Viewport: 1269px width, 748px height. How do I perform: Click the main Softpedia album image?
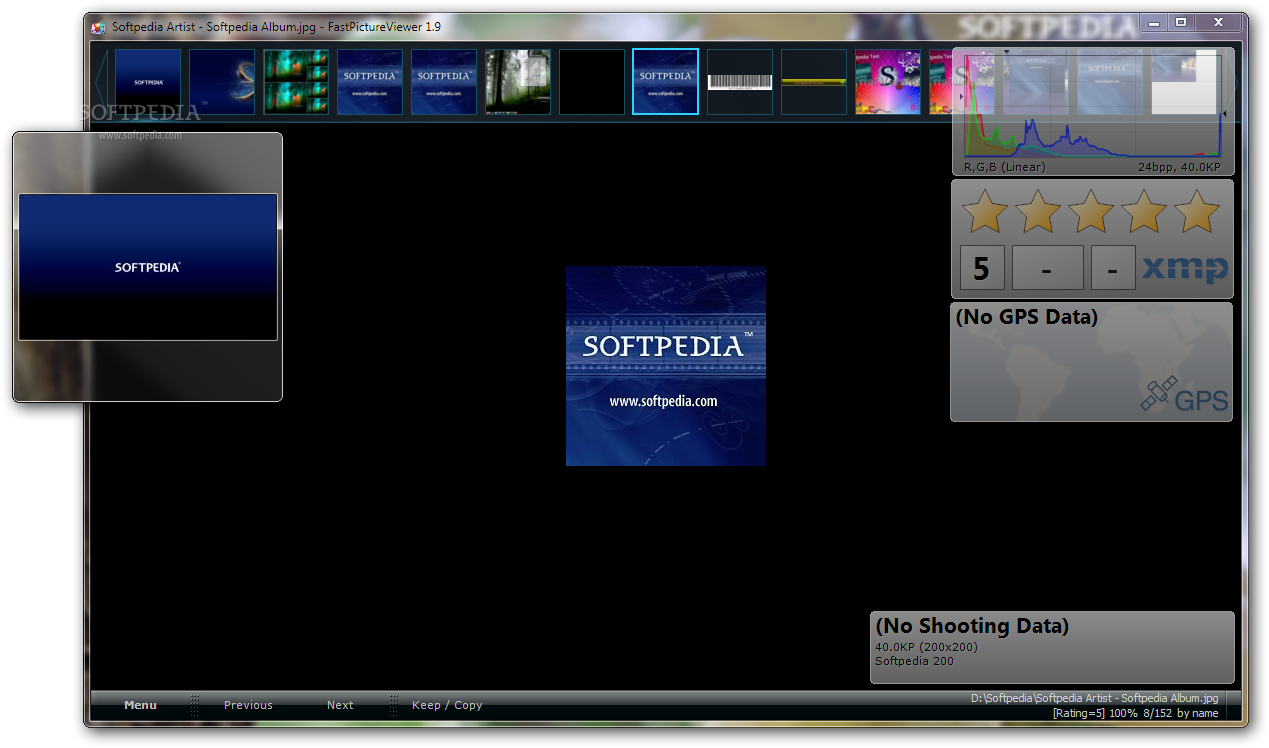[x=666, y=366]
